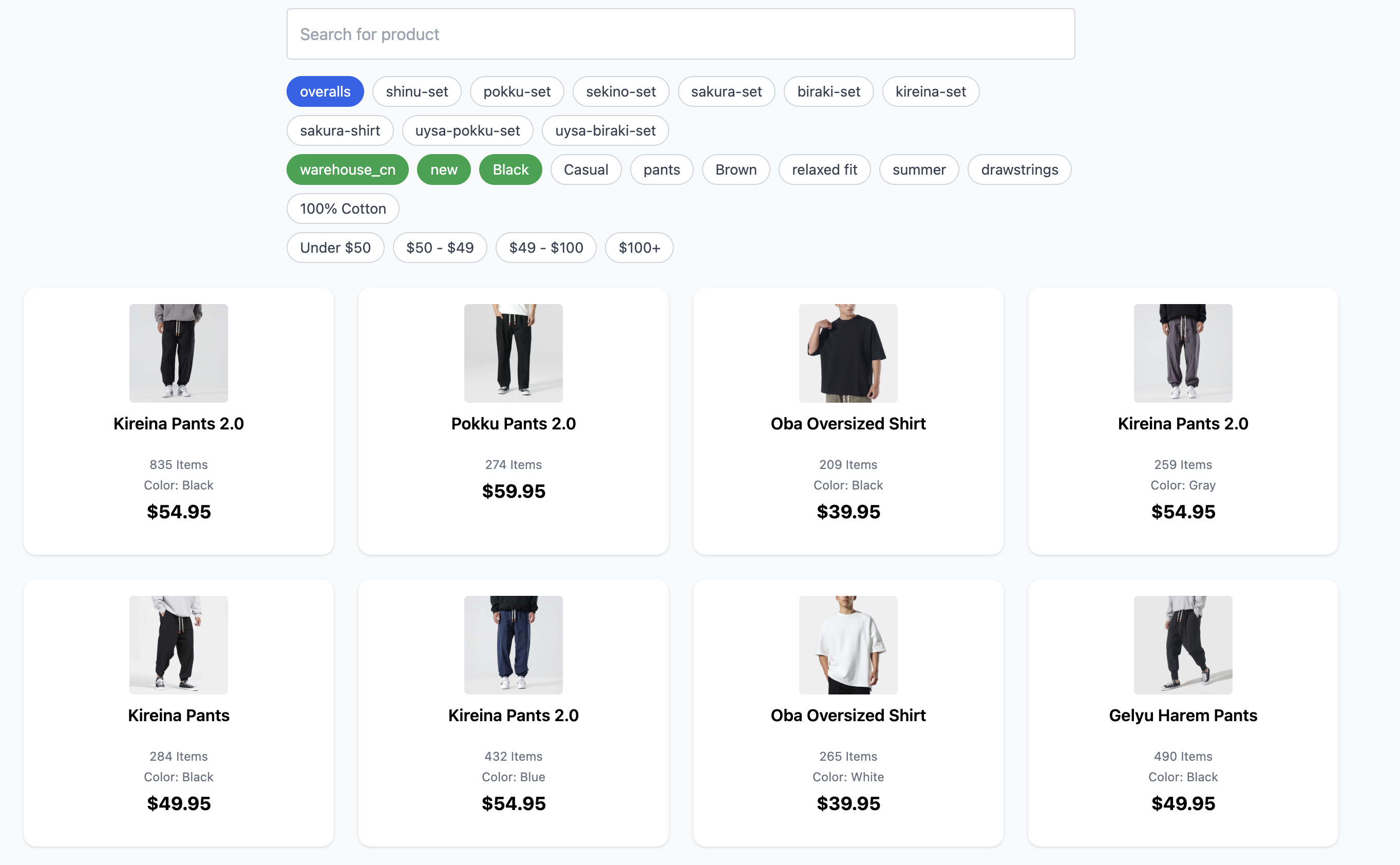This screenshot has height=865, width=1400.
Task: Click the 274 Items stock count
Action: click(514, 464)
